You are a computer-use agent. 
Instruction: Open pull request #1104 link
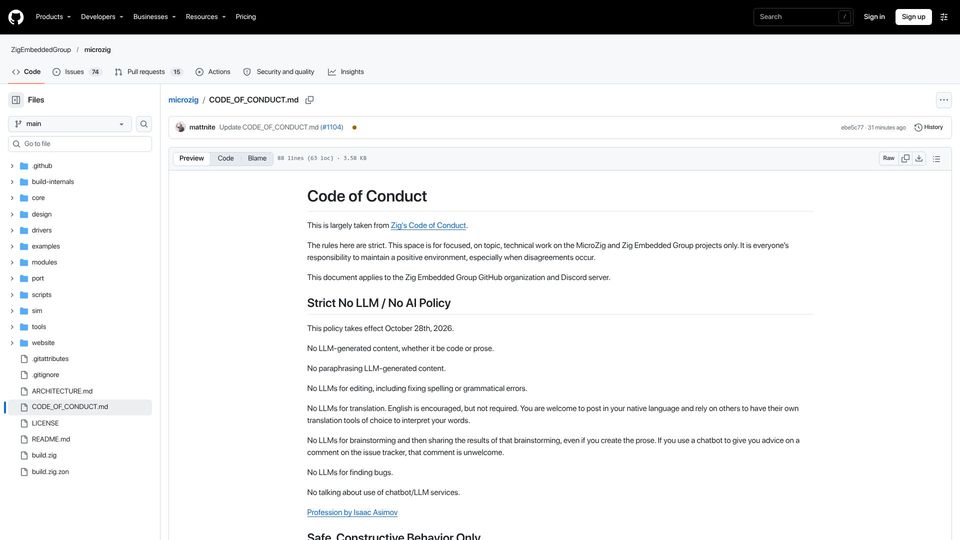pos(331,127)
